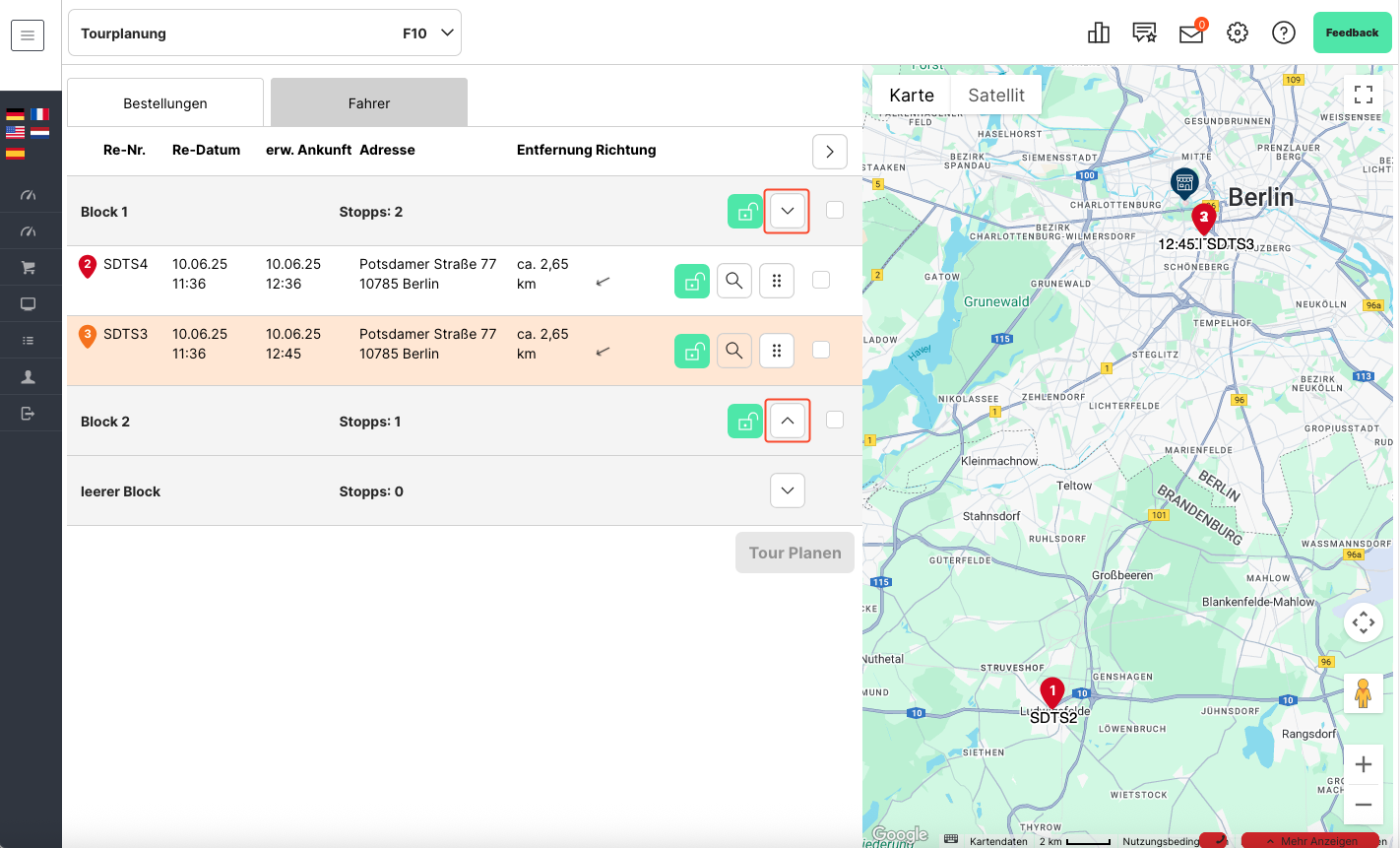Click the leerer Block label
Screen dimensions: 1400x848
pyautogui.click(x=120, y=491)
